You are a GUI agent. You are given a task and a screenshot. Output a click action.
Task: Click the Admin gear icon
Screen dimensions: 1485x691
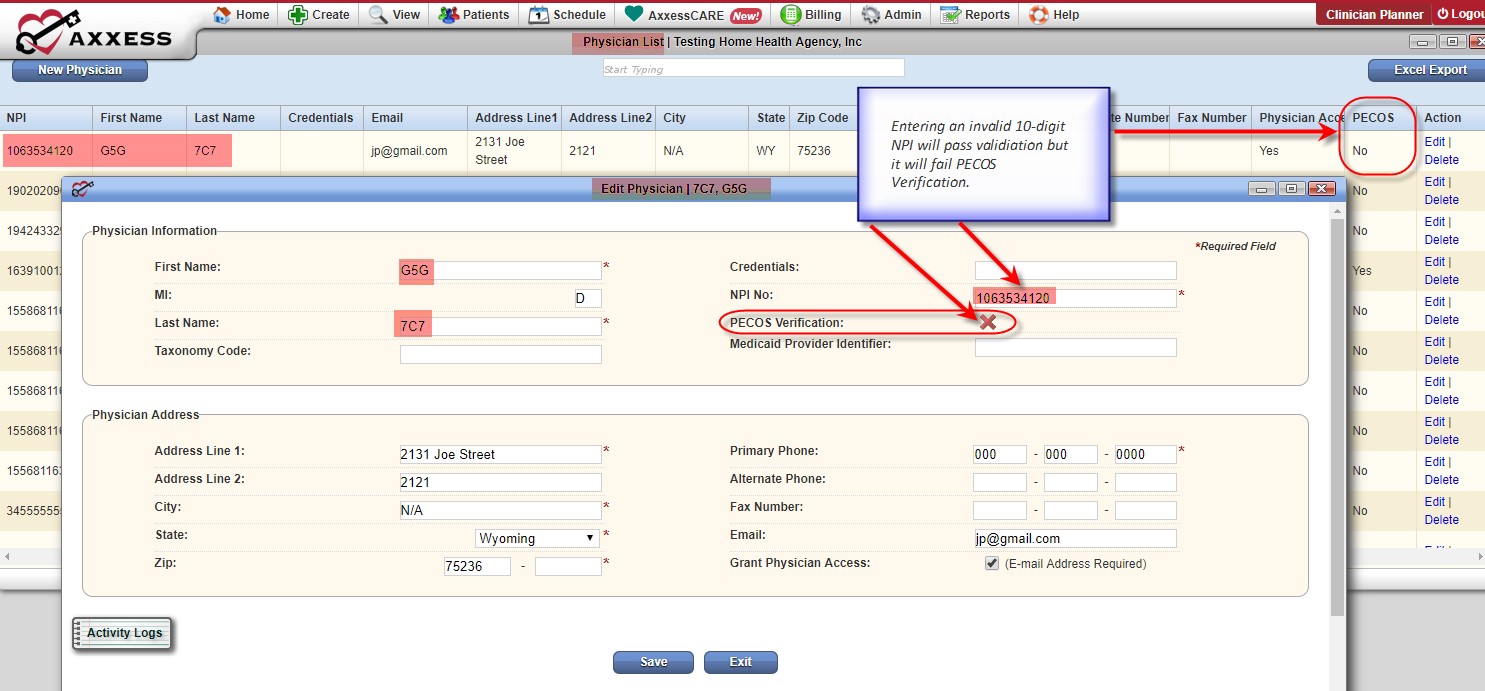click(870, 15)
